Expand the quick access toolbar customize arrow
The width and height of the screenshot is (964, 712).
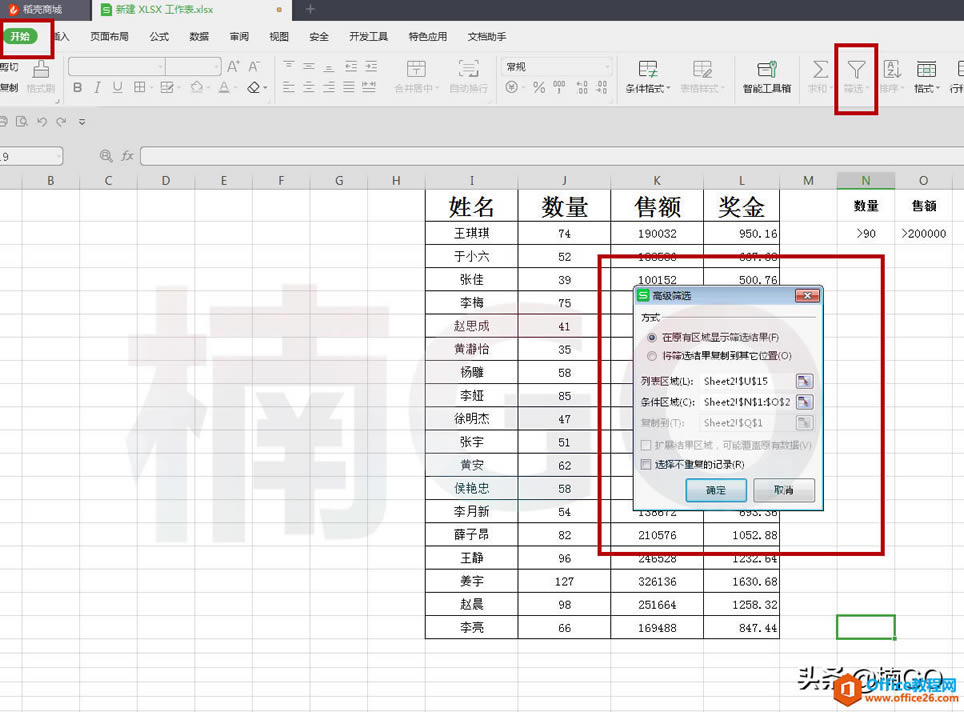[x=82, y=122]
